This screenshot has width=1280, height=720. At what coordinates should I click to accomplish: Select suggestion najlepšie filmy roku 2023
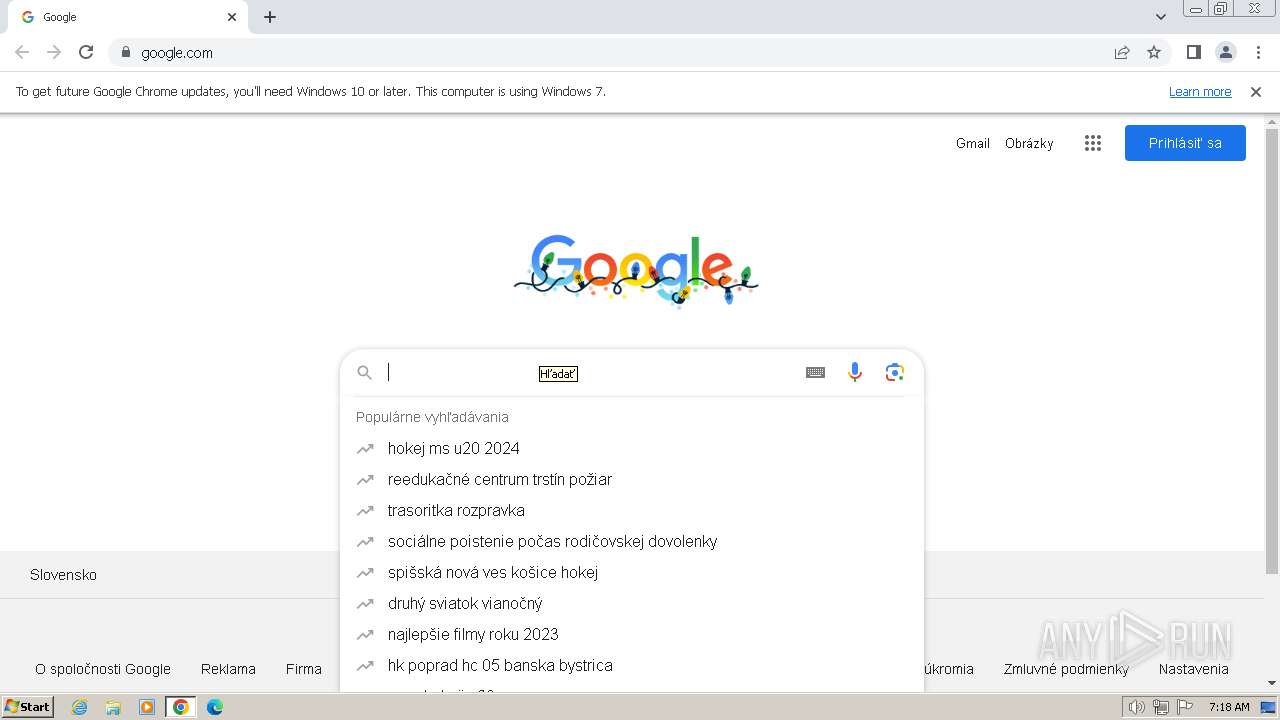632,635
